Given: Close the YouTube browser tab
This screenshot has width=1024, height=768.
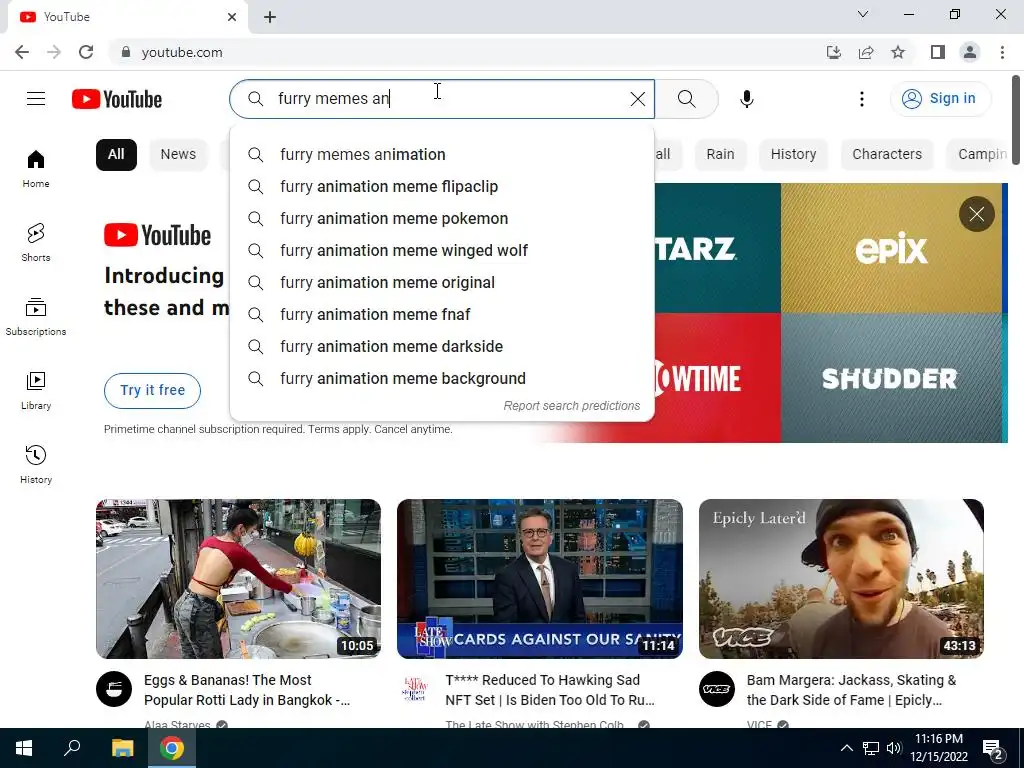Looking at the screenshot, I should [232, 17].
